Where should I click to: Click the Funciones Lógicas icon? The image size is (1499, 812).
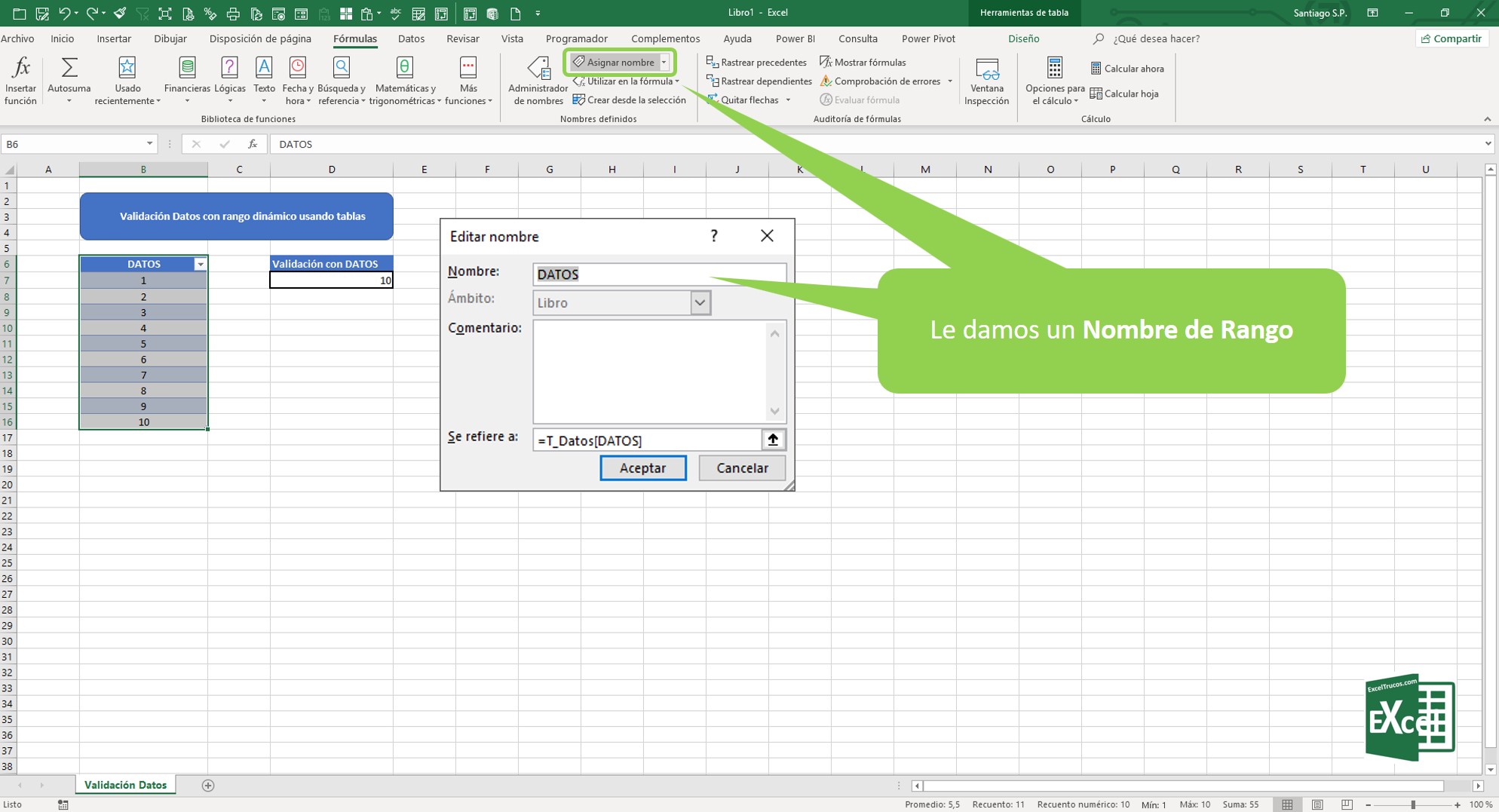(x=230, y=75)
